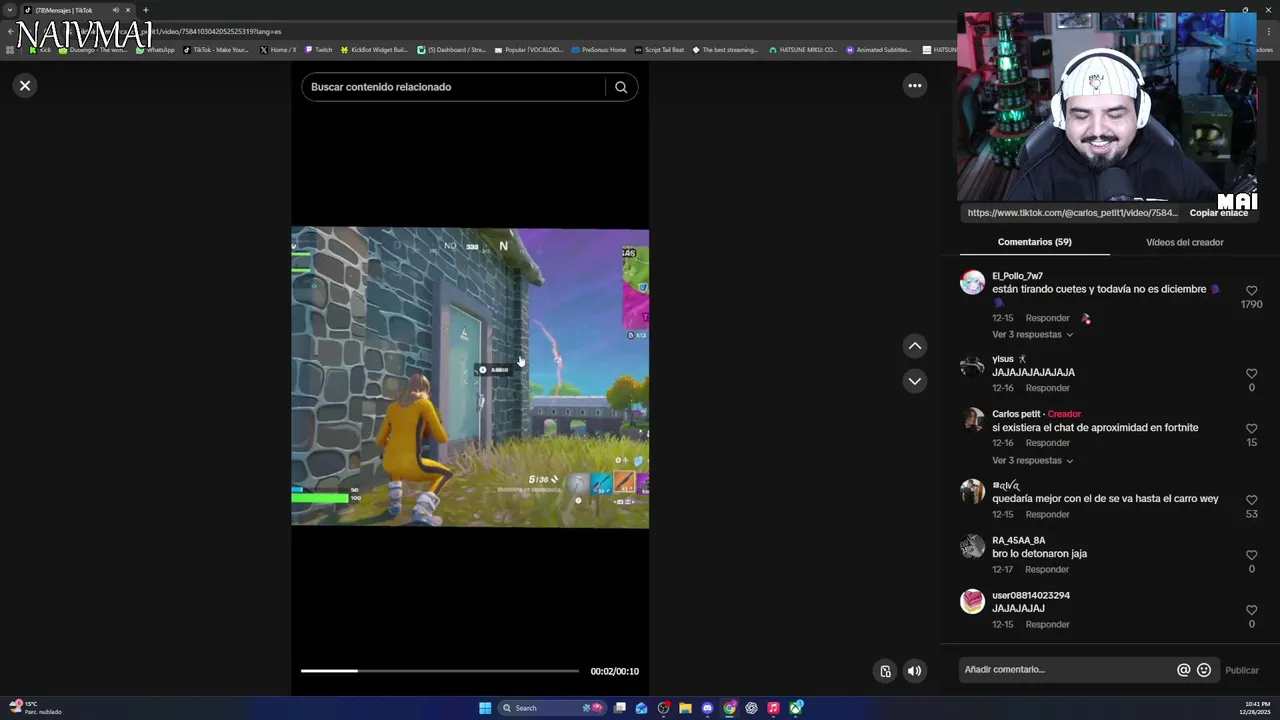Close the TikTok video viewer with the X
This screenshot has height=720, width=1280.
25,85
